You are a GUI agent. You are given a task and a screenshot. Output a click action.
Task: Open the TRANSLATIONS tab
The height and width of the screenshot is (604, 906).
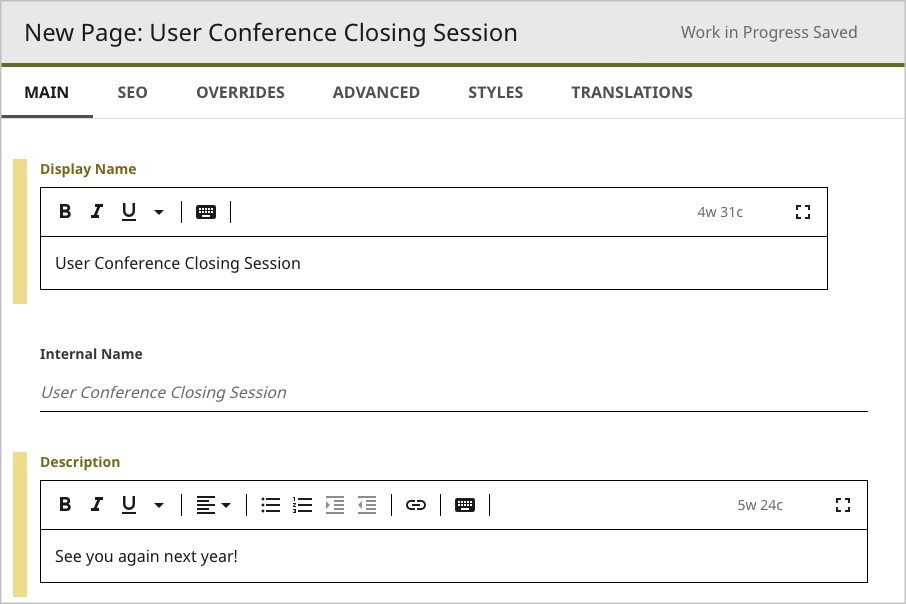click(632, 92)
